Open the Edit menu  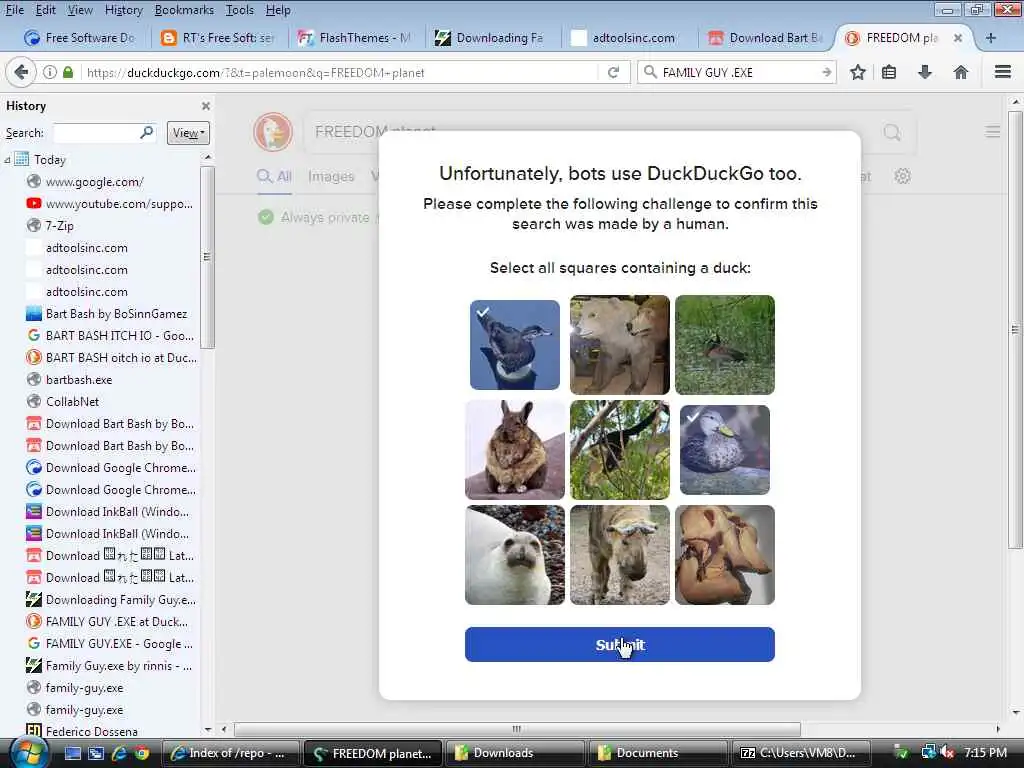point(45,10)
